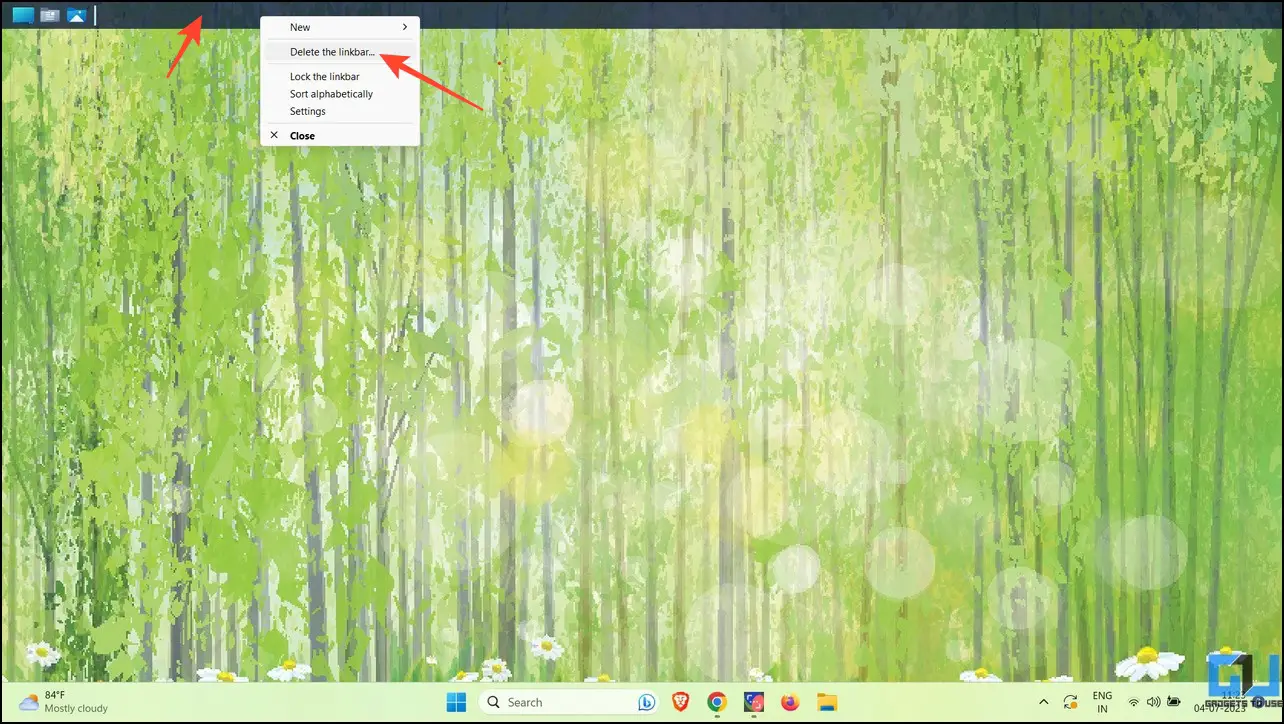This screenshot has width=1284, height=724.
Task: Click the battery status icon
Action: [x=1173, y=702]
